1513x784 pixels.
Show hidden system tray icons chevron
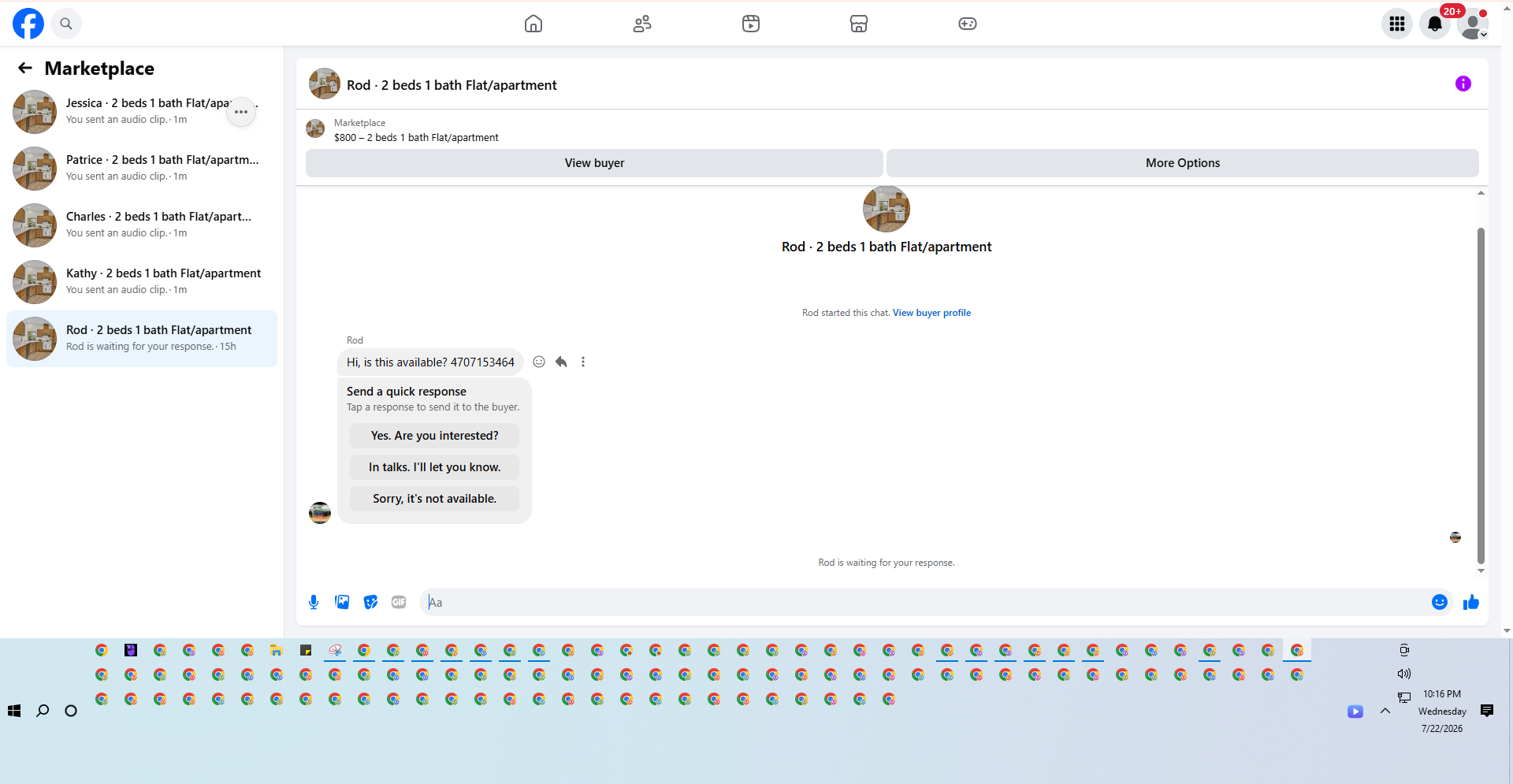1385,711
